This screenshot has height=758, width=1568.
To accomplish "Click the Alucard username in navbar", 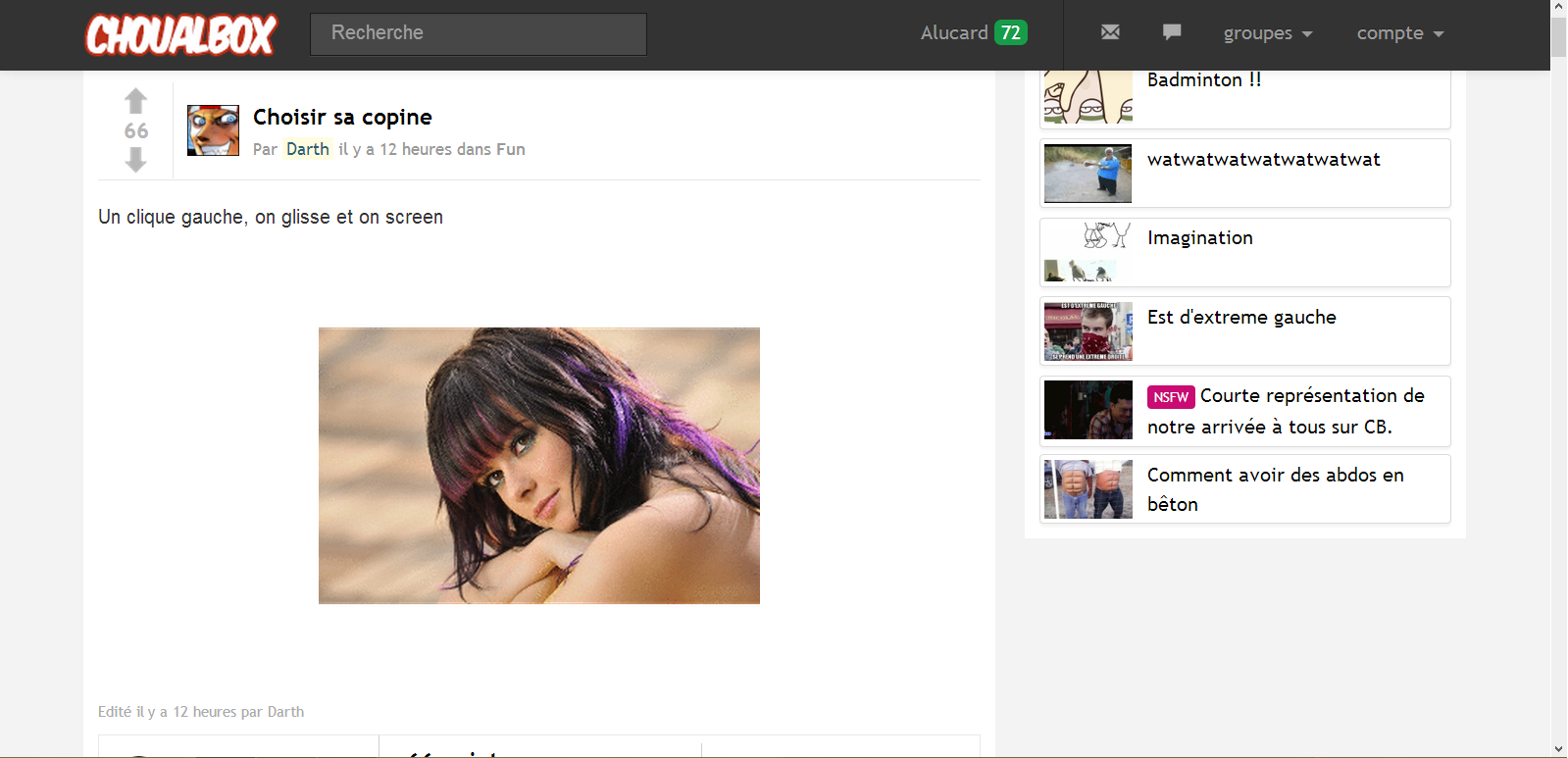I will 953,33.
